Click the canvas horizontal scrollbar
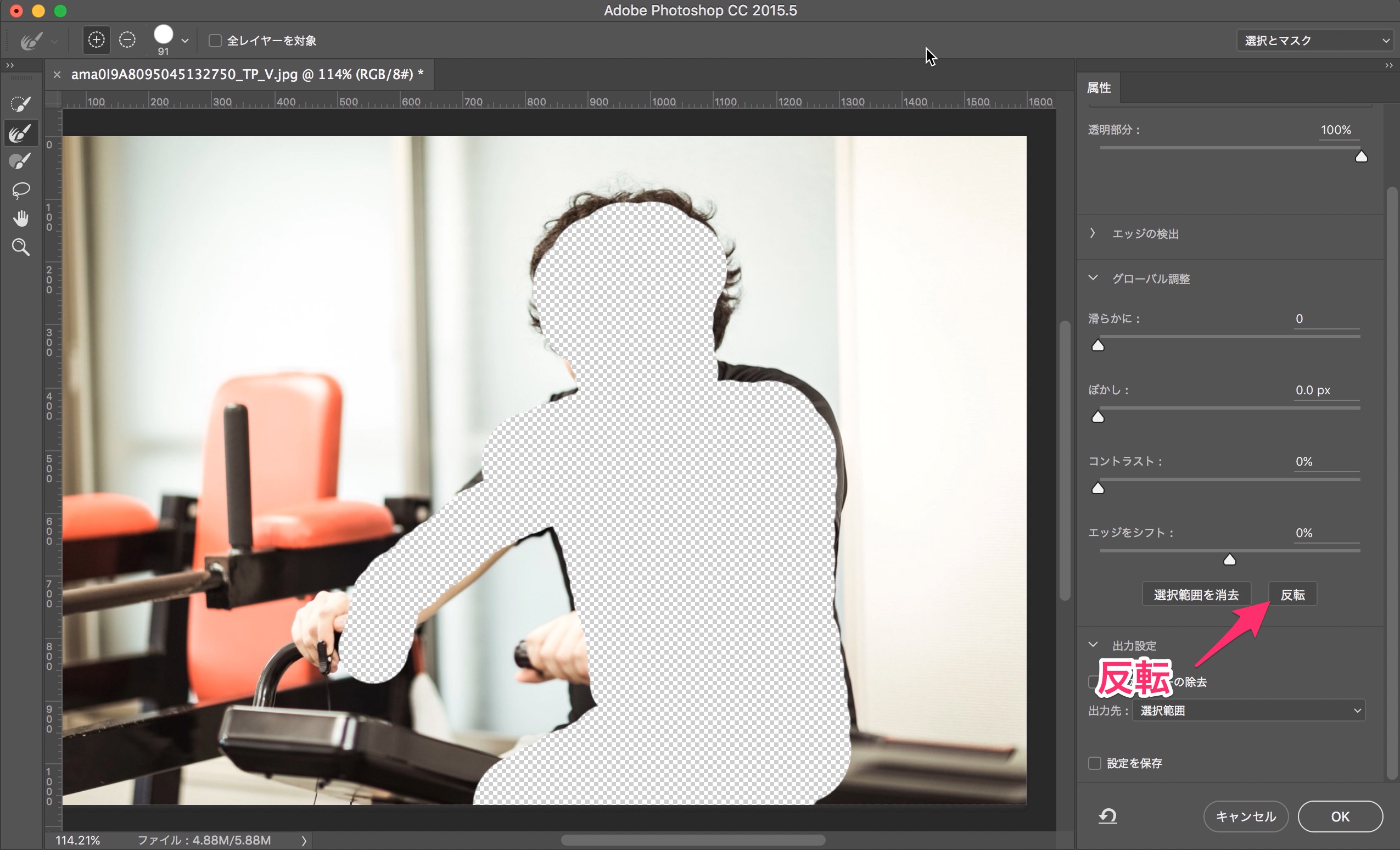The image size is (1400, 850). click(x=693, y=840)
